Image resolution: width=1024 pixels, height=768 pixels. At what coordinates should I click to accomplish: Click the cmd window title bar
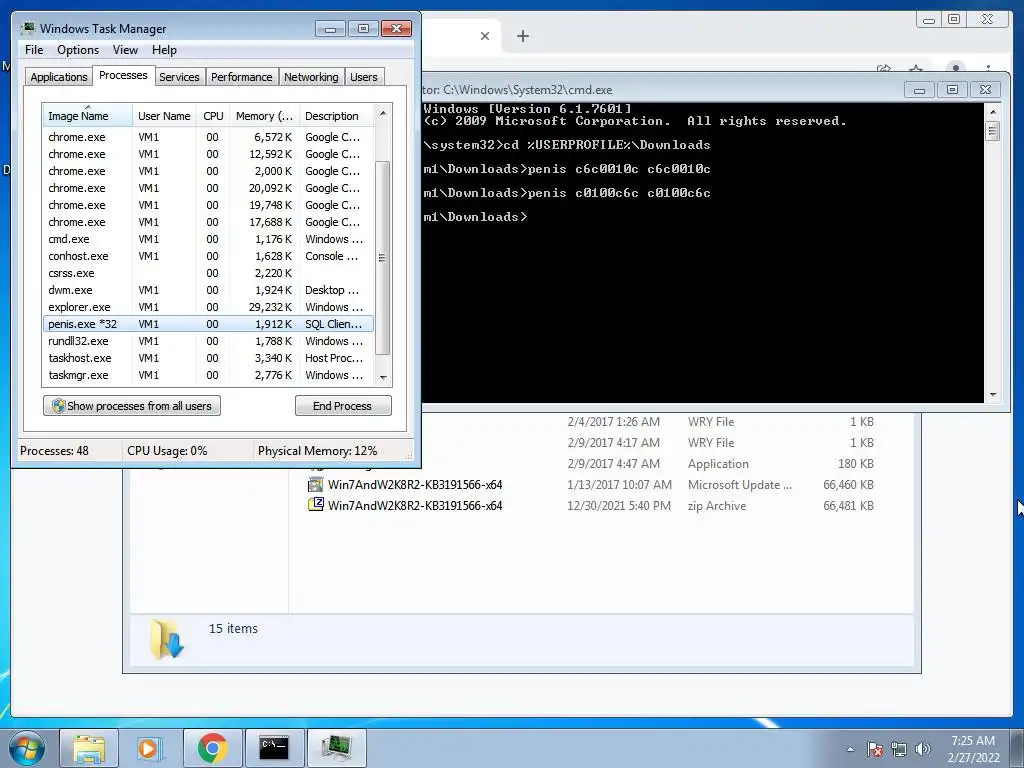[660, 89]
